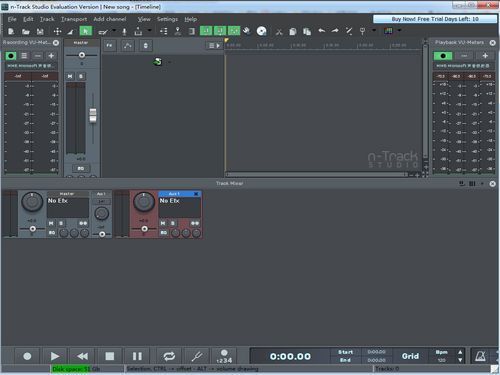Click the tuner fork icon in transport bar
The image size is (500, 375).
197,356
